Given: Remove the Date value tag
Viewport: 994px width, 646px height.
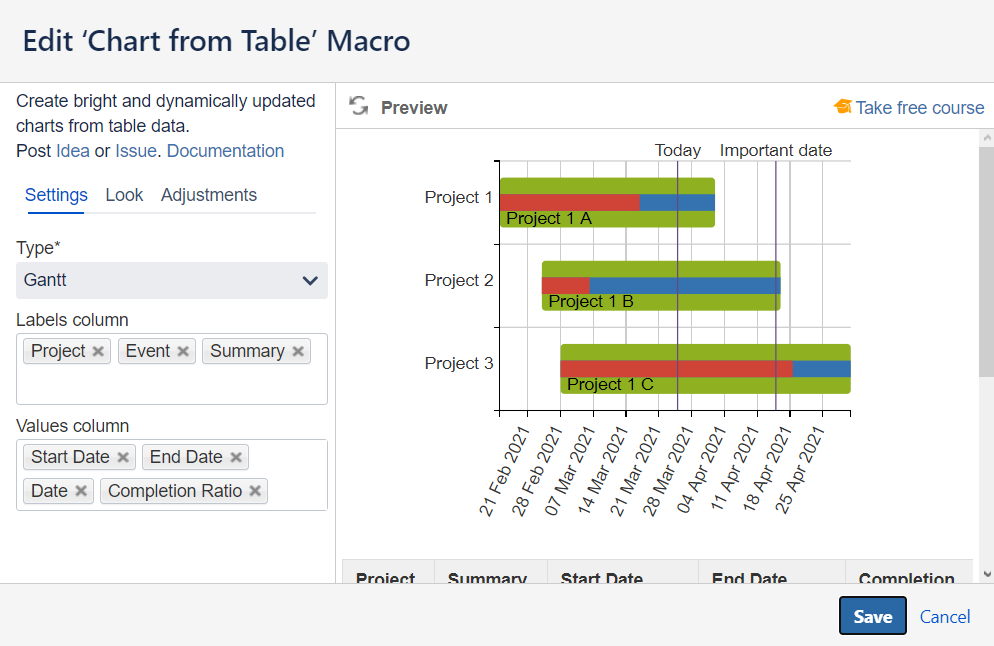Looking at the screenshot, I should tap(81, 491).
